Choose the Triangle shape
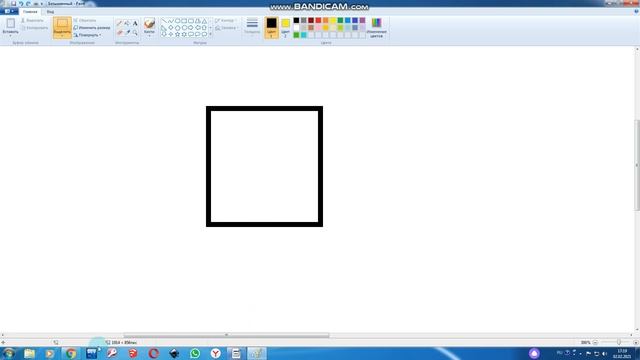This screenshot has width=640, height=360. point(204,21)
